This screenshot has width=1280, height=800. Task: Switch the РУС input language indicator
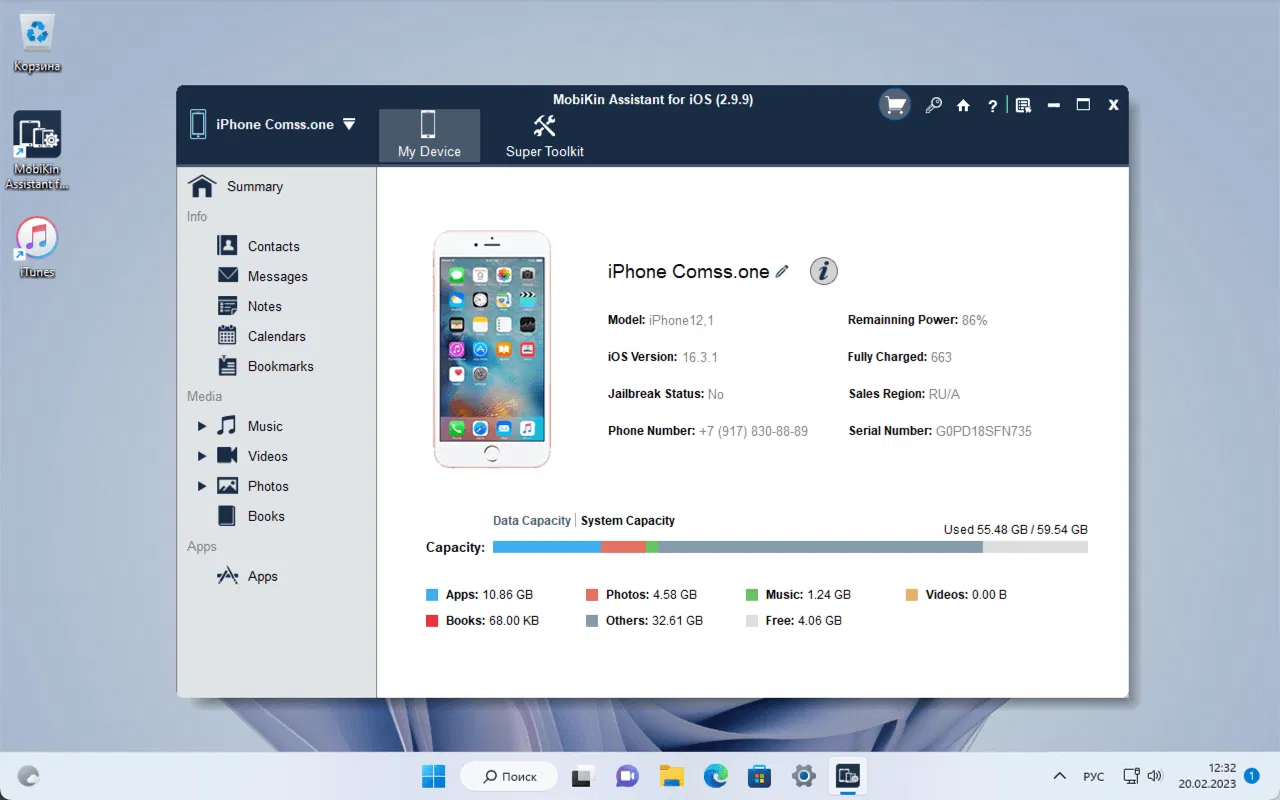[x=1094, y=776]
